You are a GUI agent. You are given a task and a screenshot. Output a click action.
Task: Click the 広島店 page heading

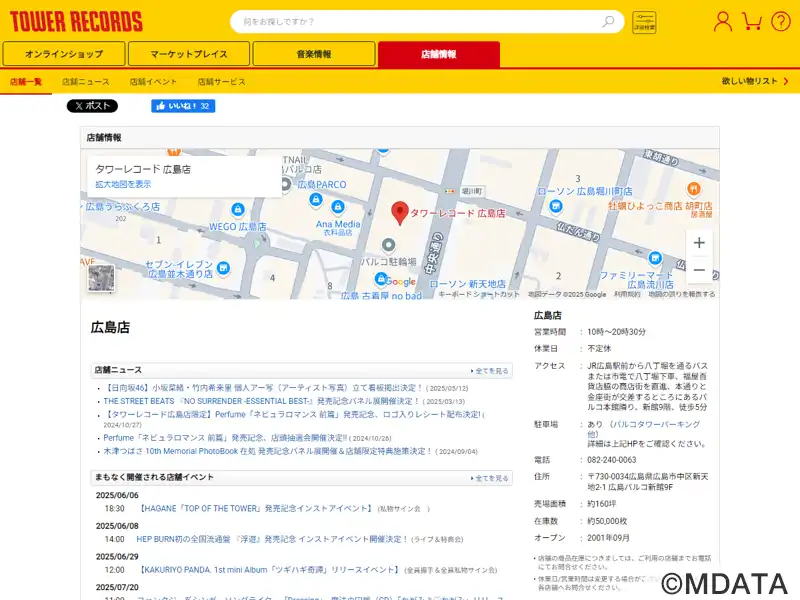[110, 327]
